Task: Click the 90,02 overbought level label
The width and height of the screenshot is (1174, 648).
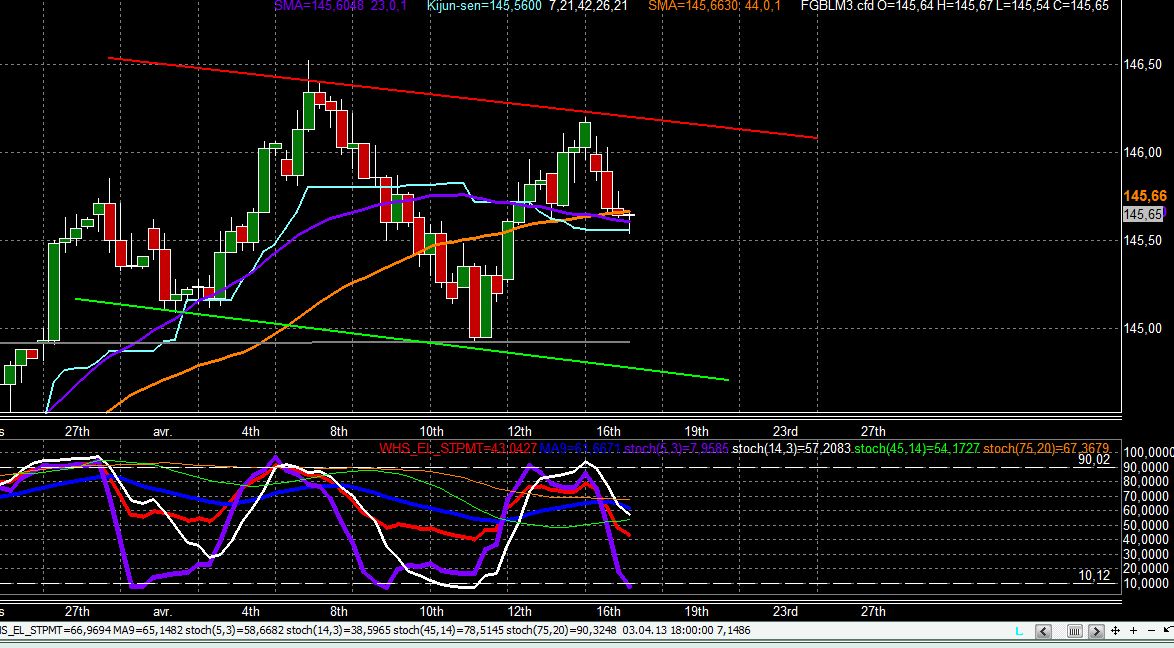Action: tap(1094, 460)
